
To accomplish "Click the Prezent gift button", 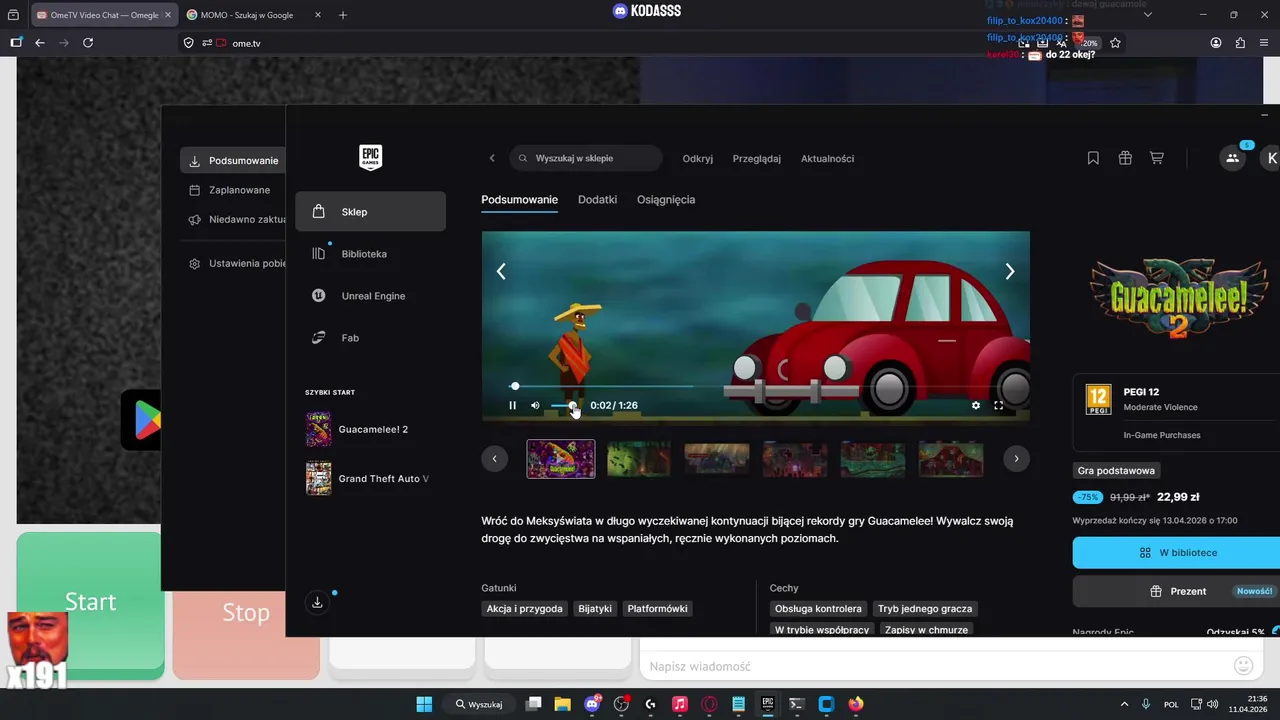I will coord(1176,591).
